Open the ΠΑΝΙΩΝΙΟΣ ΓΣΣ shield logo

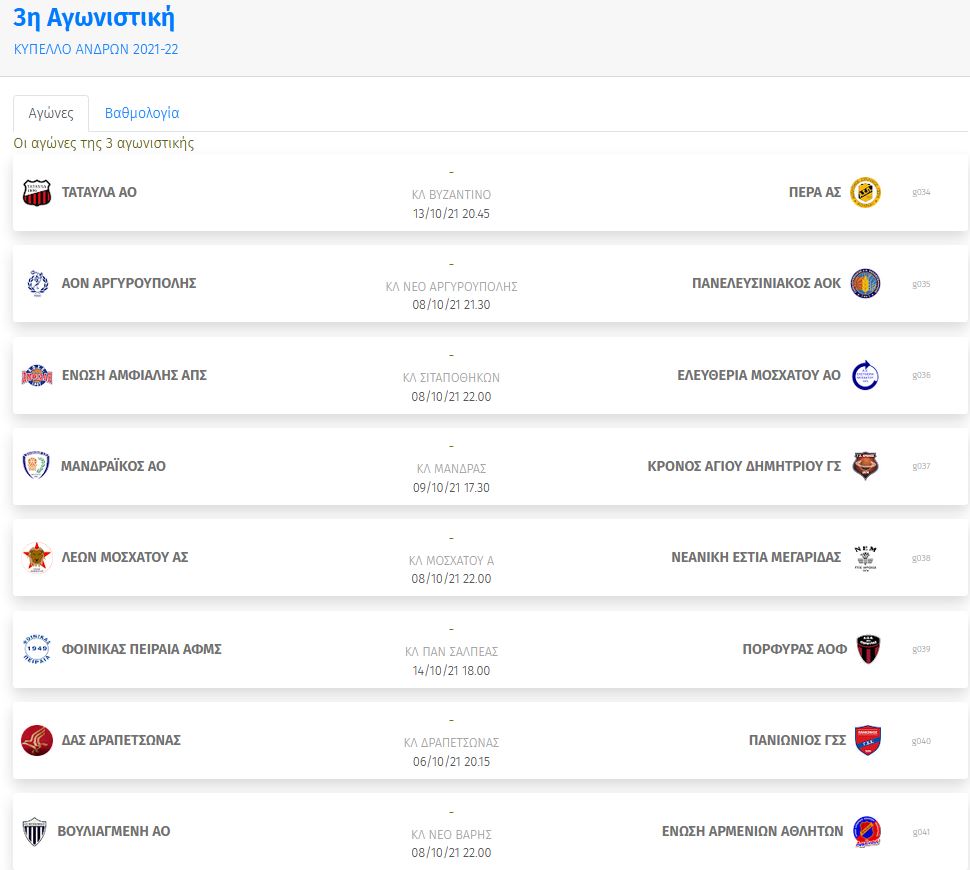(867, 740)
